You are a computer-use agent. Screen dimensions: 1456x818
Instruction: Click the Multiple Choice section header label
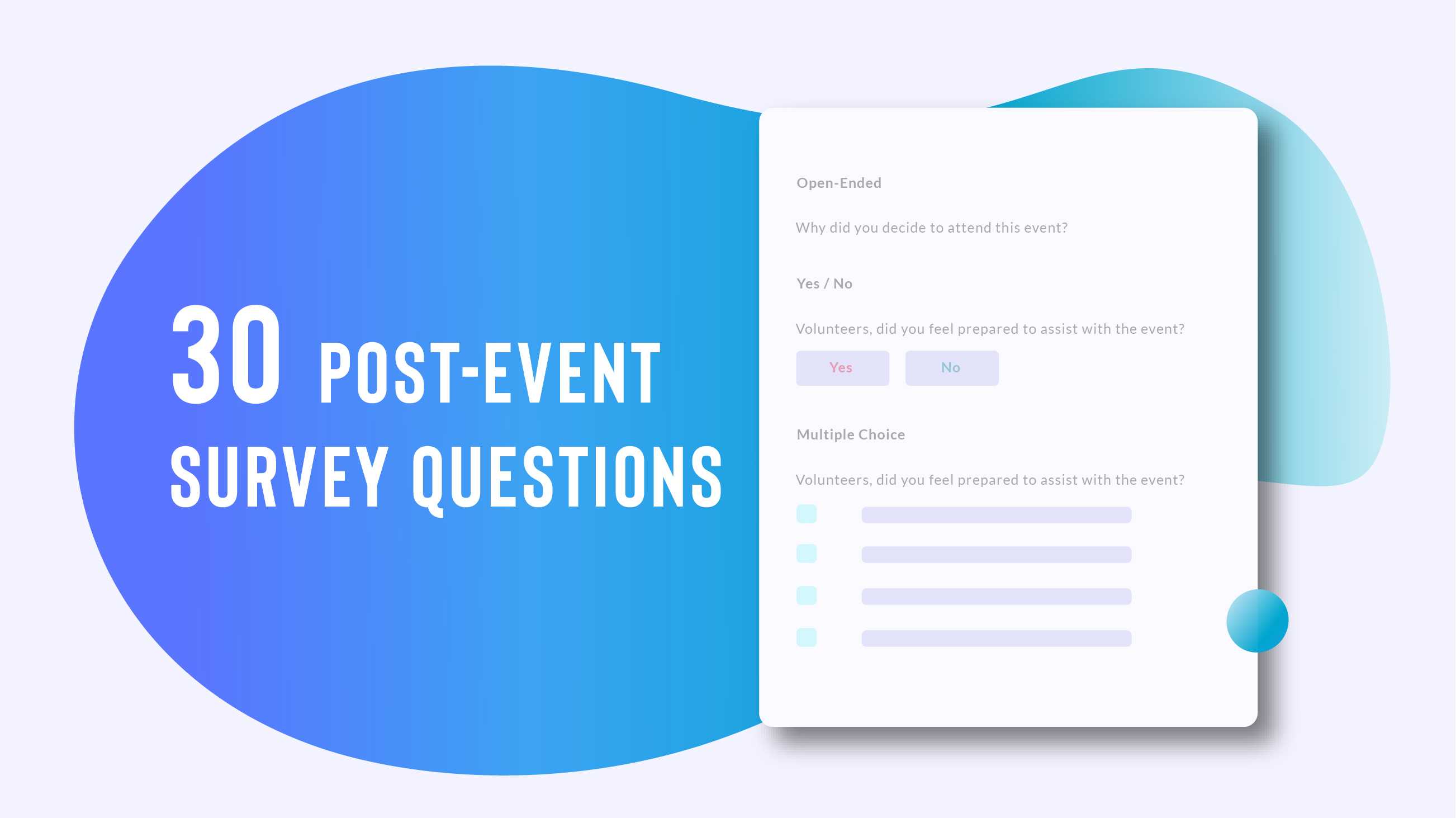tap(851, 434)
